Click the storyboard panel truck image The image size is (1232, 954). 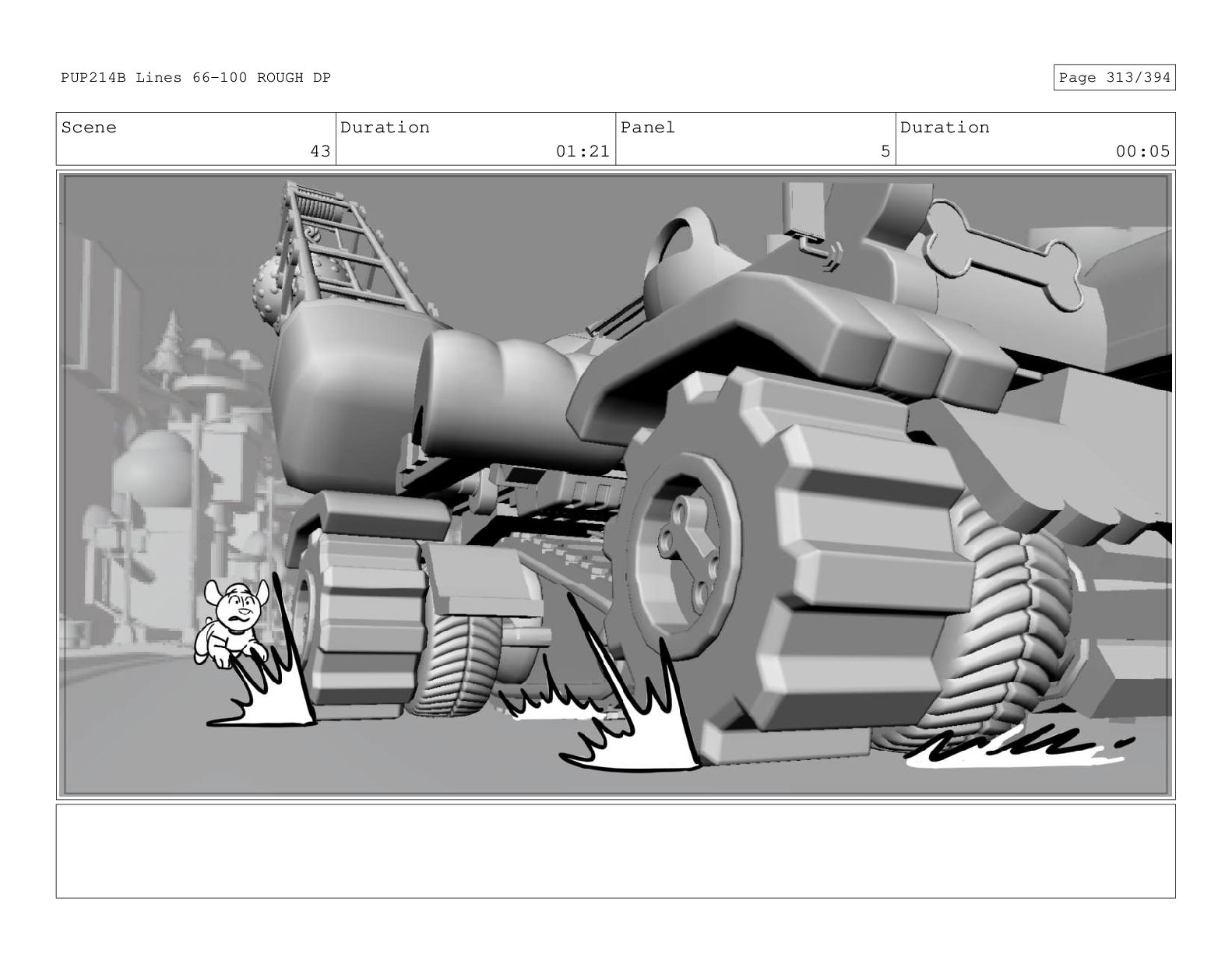[616, 485]
